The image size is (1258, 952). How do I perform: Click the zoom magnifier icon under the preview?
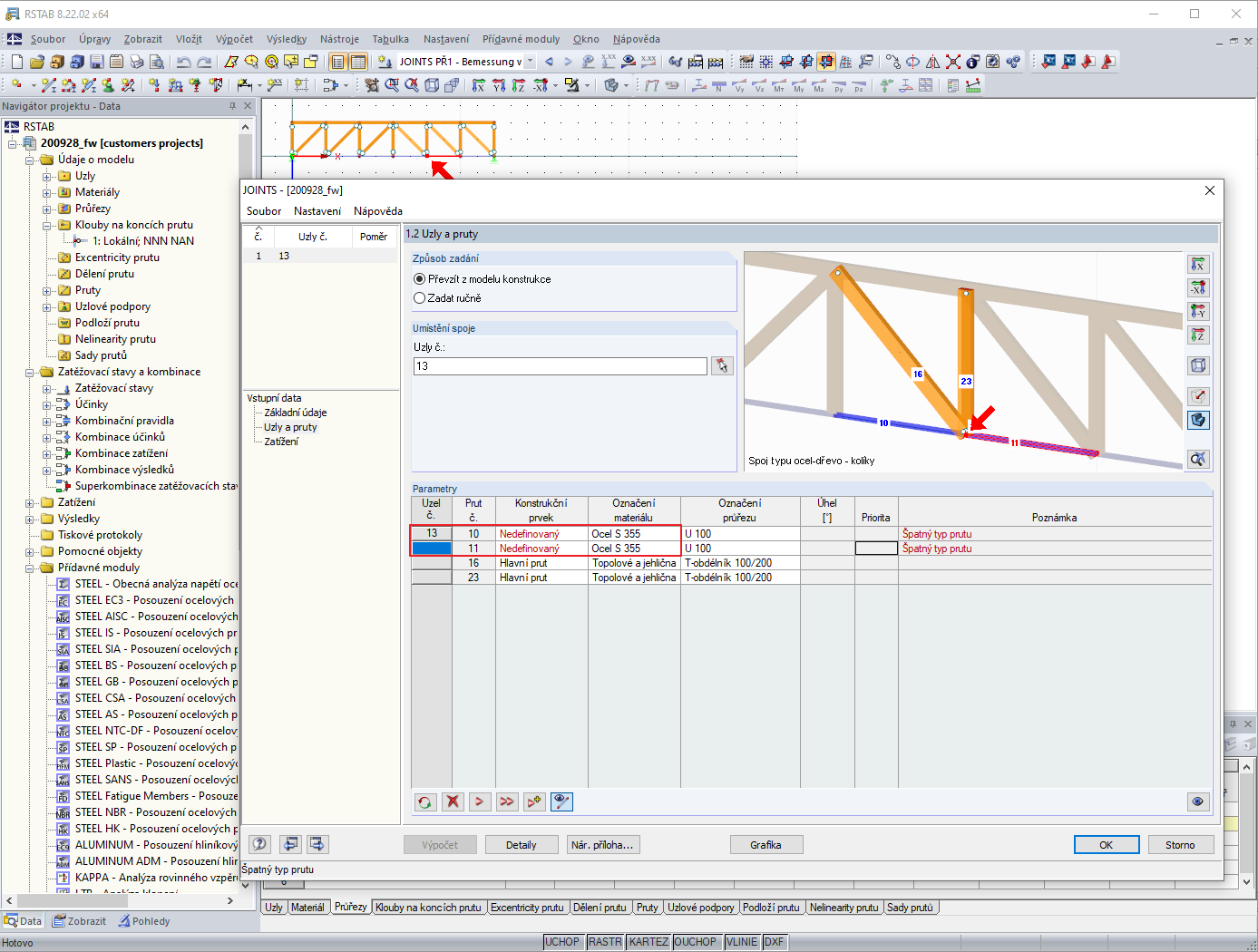1198,460
